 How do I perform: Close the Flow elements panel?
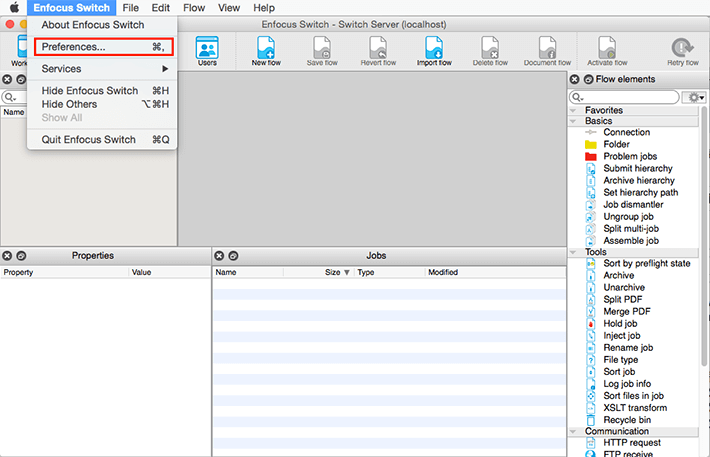574,79
